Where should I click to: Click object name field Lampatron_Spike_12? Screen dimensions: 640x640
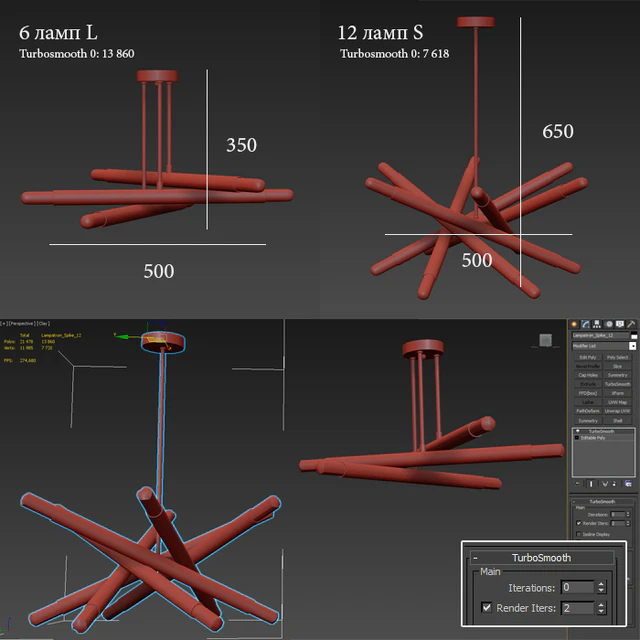[x=600, y=335]
